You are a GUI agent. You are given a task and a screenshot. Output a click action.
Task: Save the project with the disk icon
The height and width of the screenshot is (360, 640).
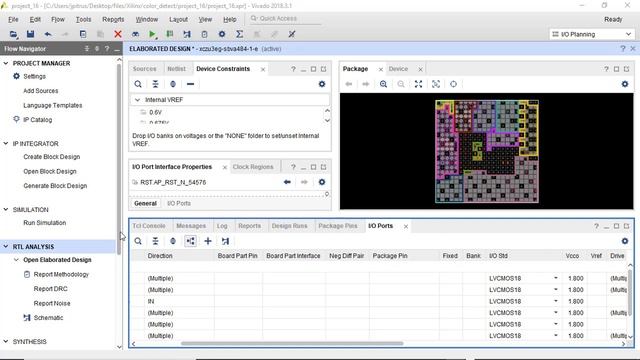pos(30,34)
